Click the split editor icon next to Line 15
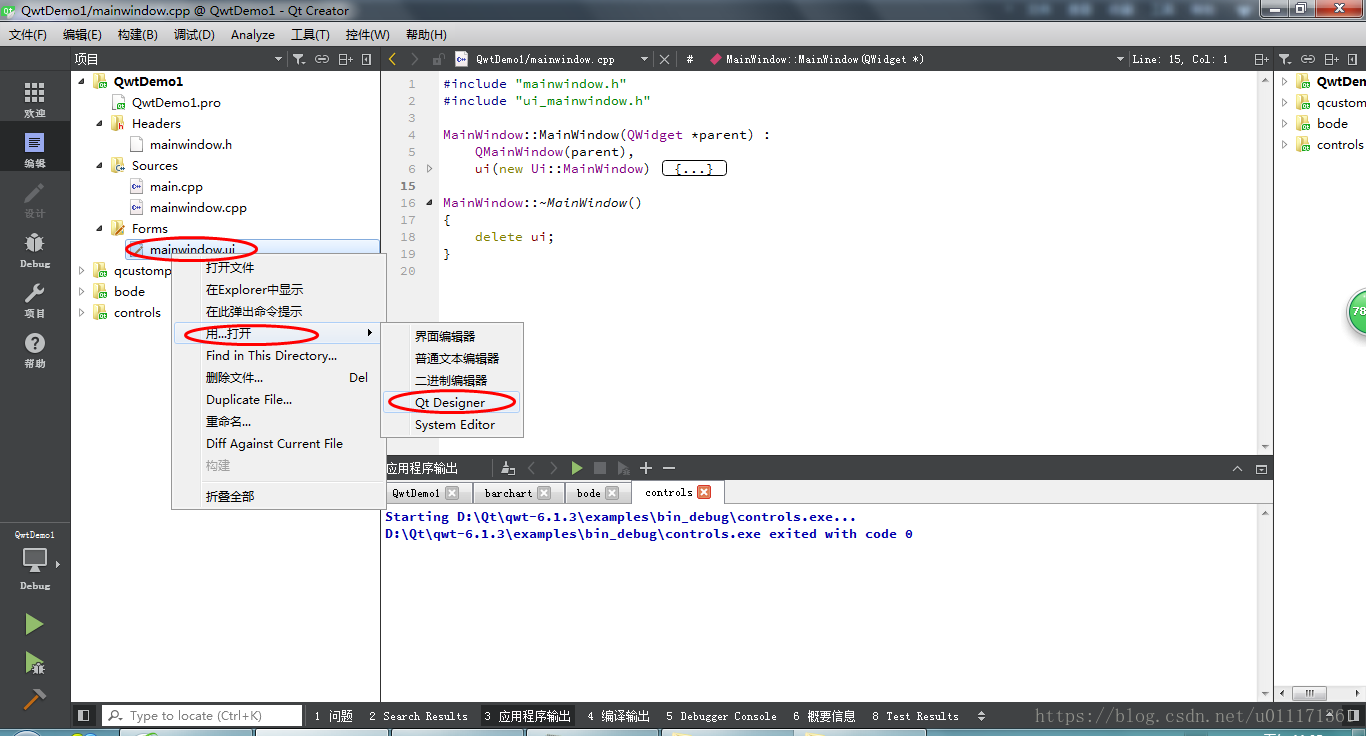 (x=1262, y=60)
